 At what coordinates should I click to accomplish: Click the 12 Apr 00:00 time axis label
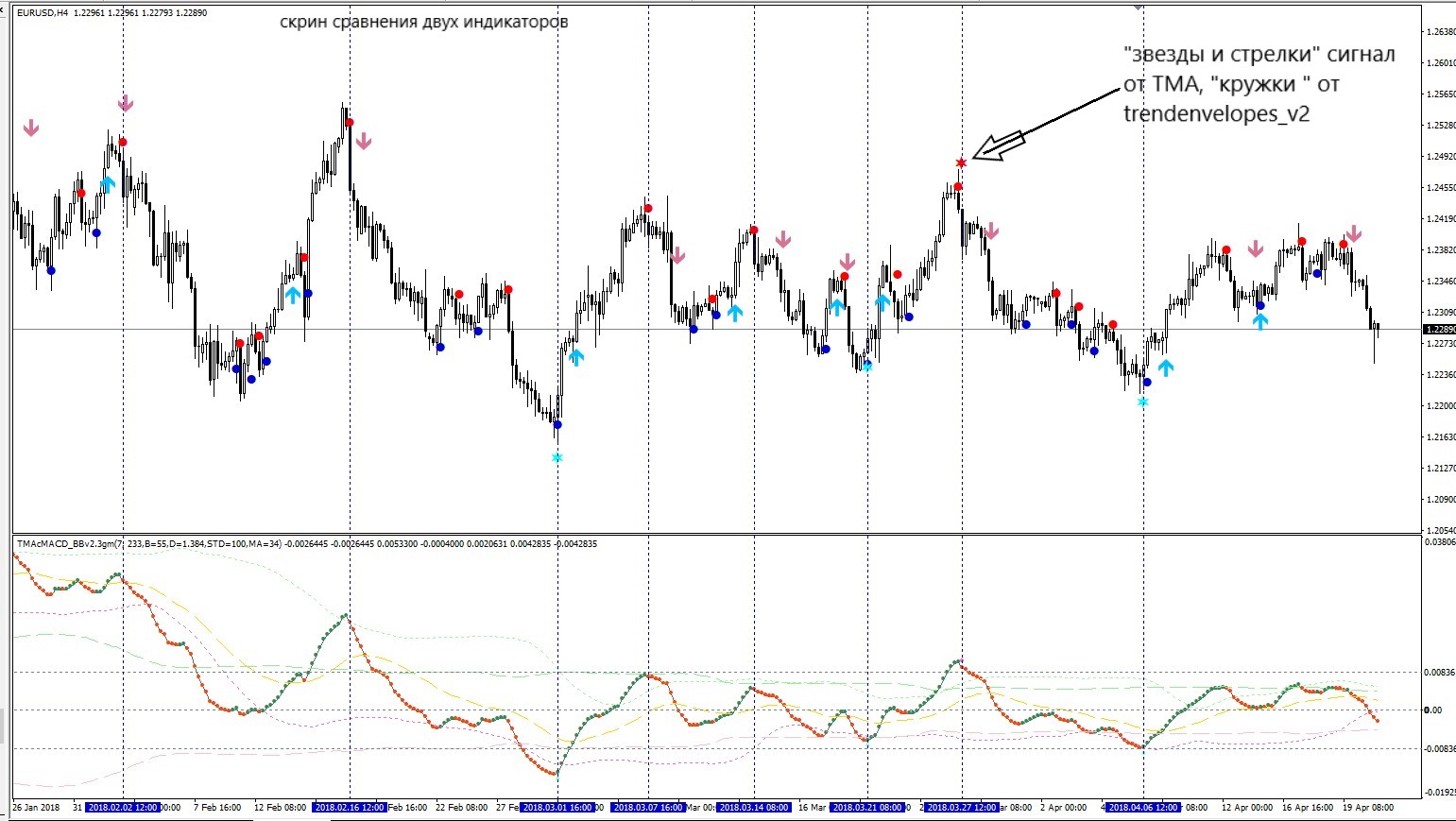pyautogui.click(x=1245, y=808)
